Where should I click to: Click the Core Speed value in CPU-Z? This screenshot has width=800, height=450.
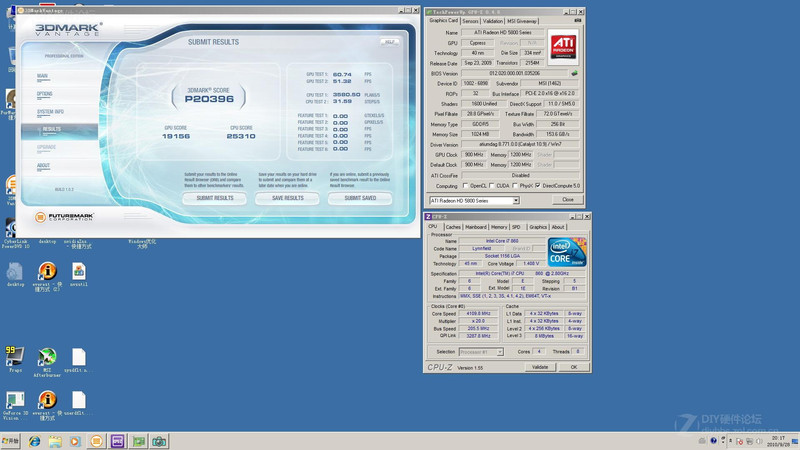(x=478, y=314)
